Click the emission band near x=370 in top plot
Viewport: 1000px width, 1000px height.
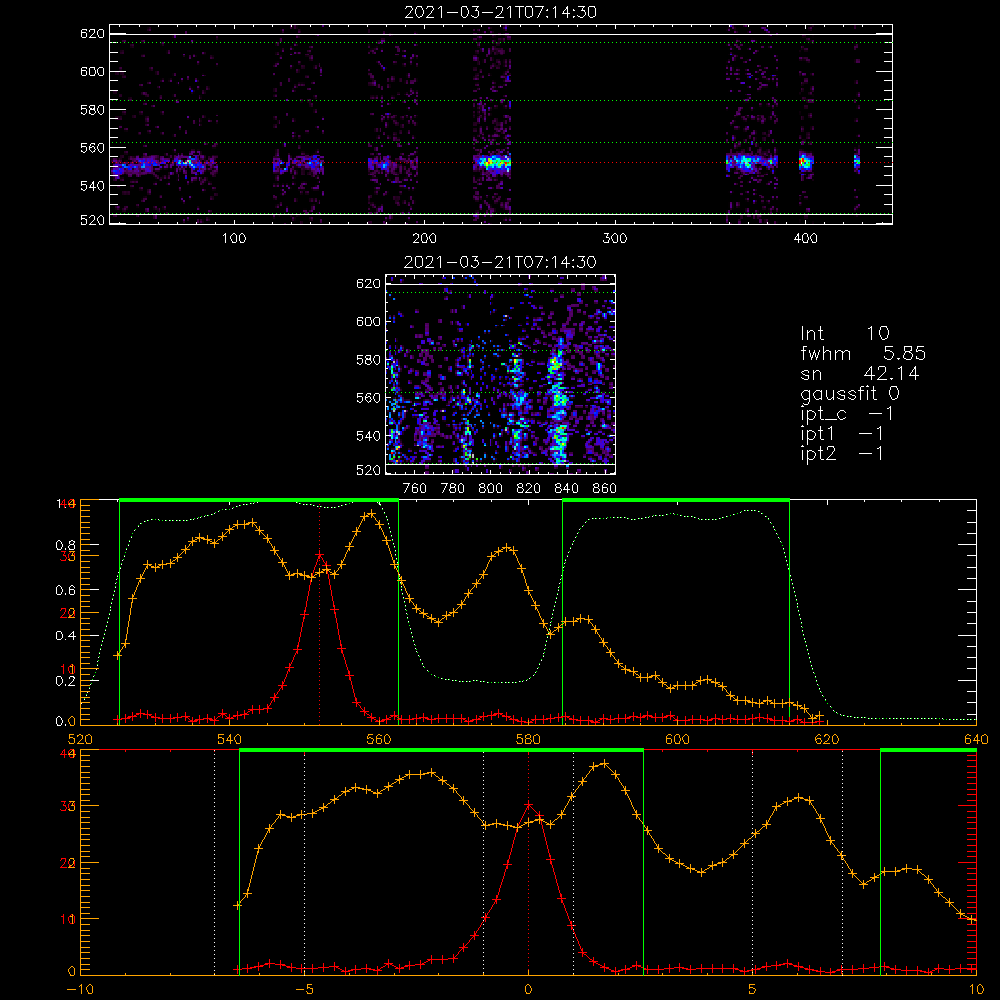751,161
